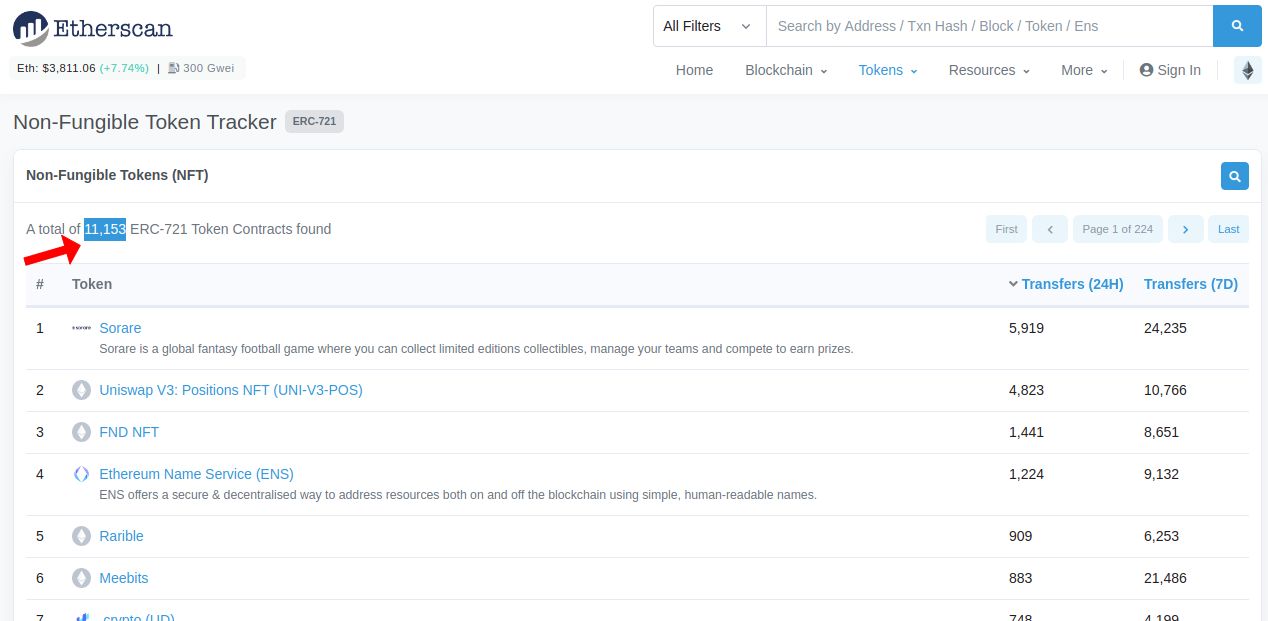Click the Token column header

pos(92,284)
